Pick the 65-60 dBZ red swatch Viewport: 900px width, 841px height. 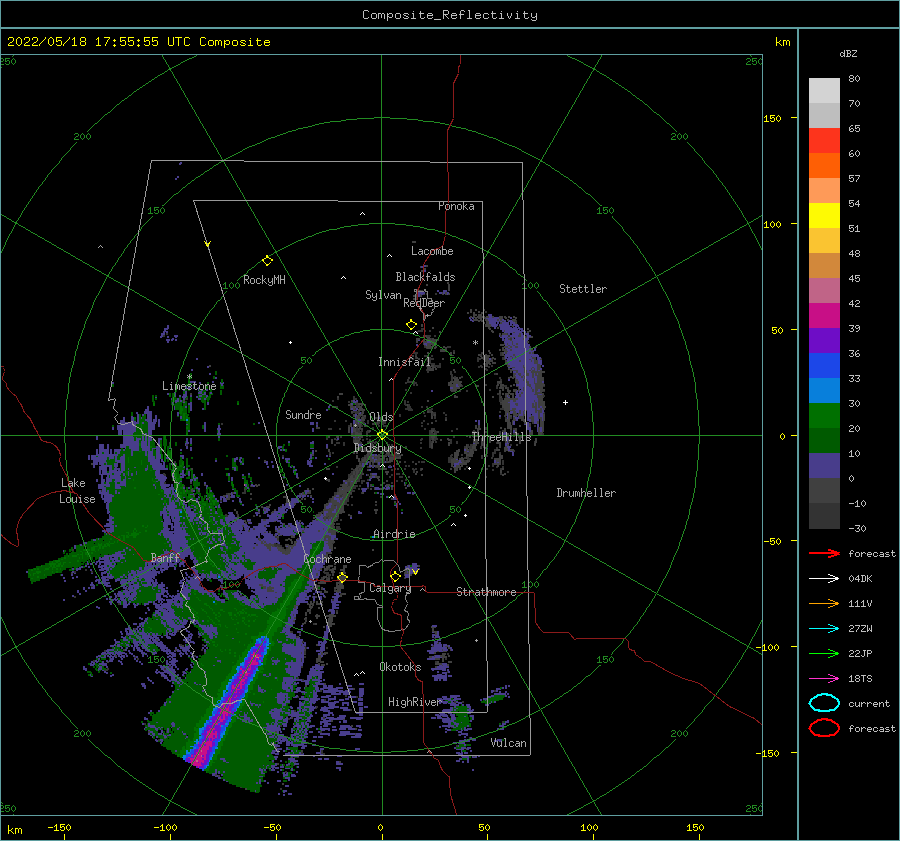(824, 141)
